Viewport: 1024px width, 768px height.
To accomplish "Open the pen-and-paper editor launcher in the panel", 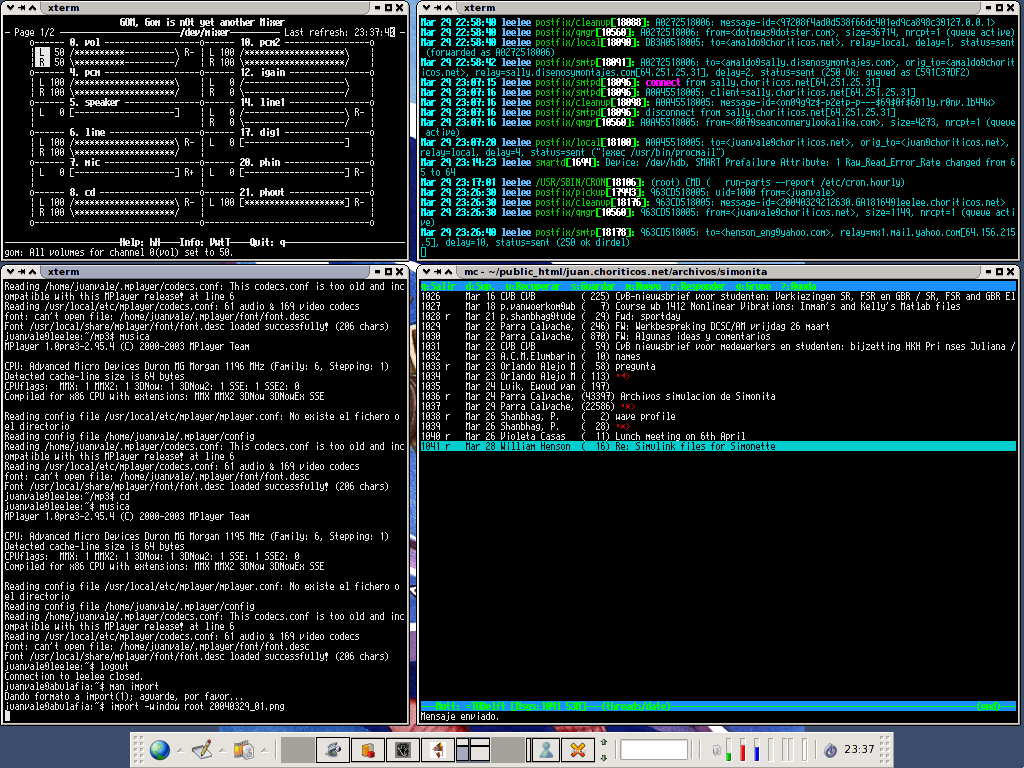I will tap(202, 750).
